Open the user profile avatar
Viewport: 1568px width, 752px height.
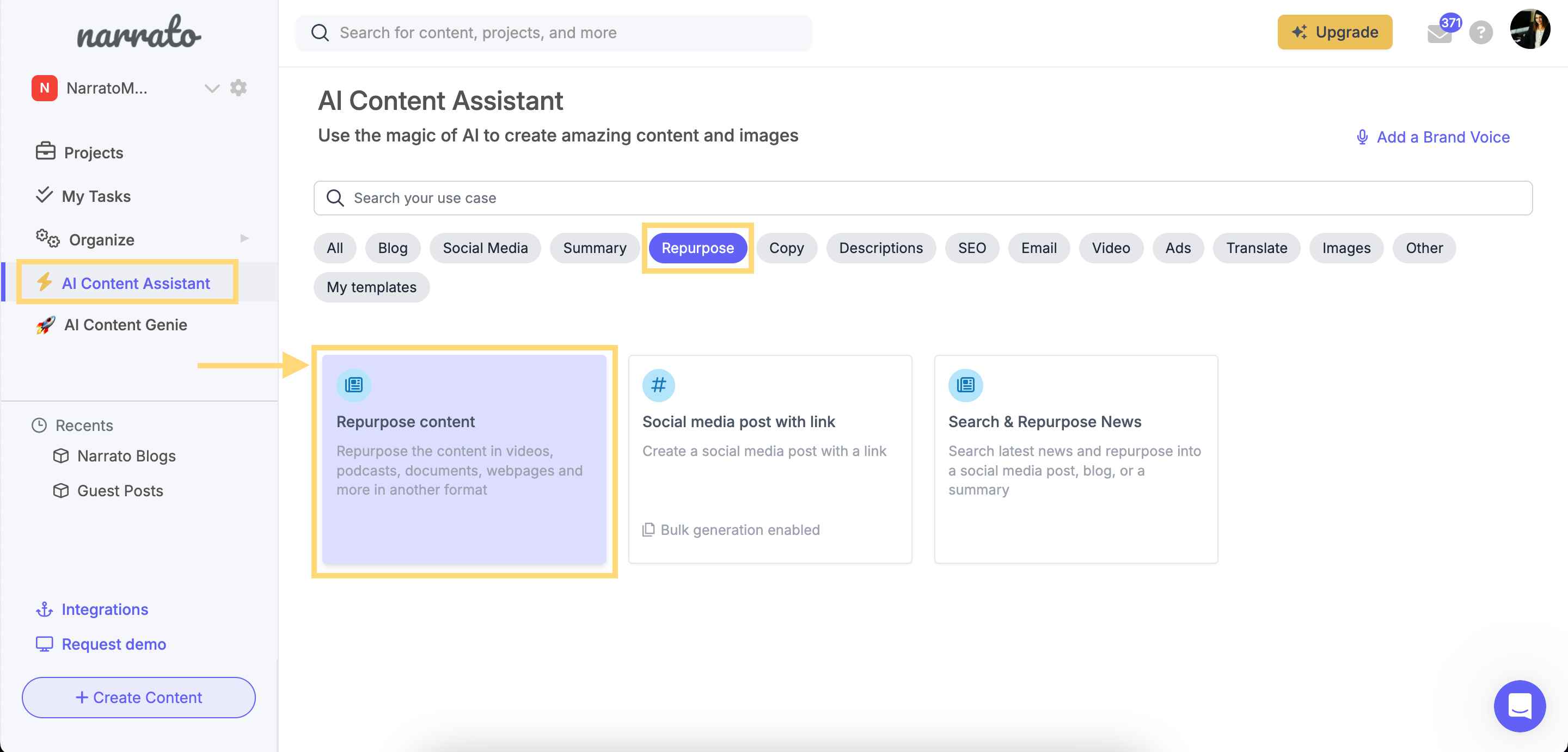(x=1530, y=29)
